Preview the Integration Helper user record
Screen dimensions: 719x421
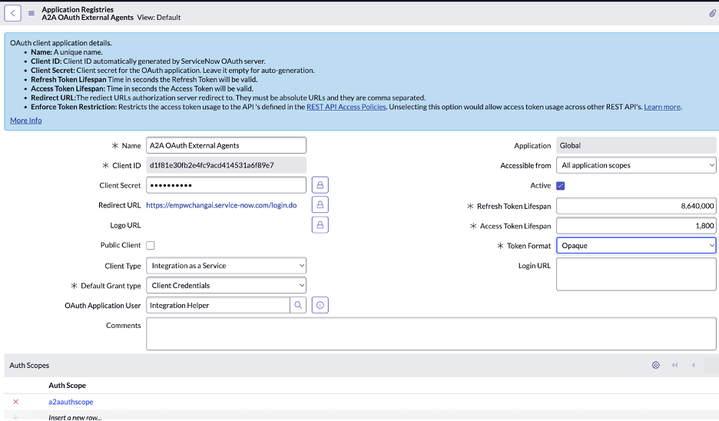[x=320, y=305]
